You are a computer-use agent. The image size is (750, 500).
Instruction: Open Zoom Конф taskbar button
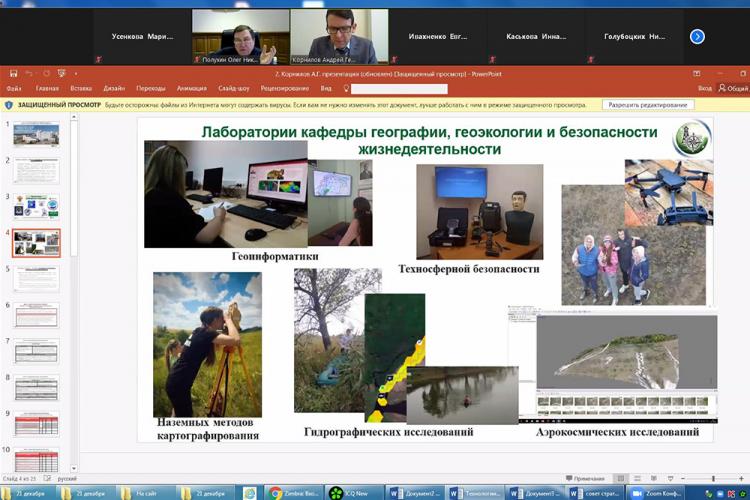tap(656, 493)
